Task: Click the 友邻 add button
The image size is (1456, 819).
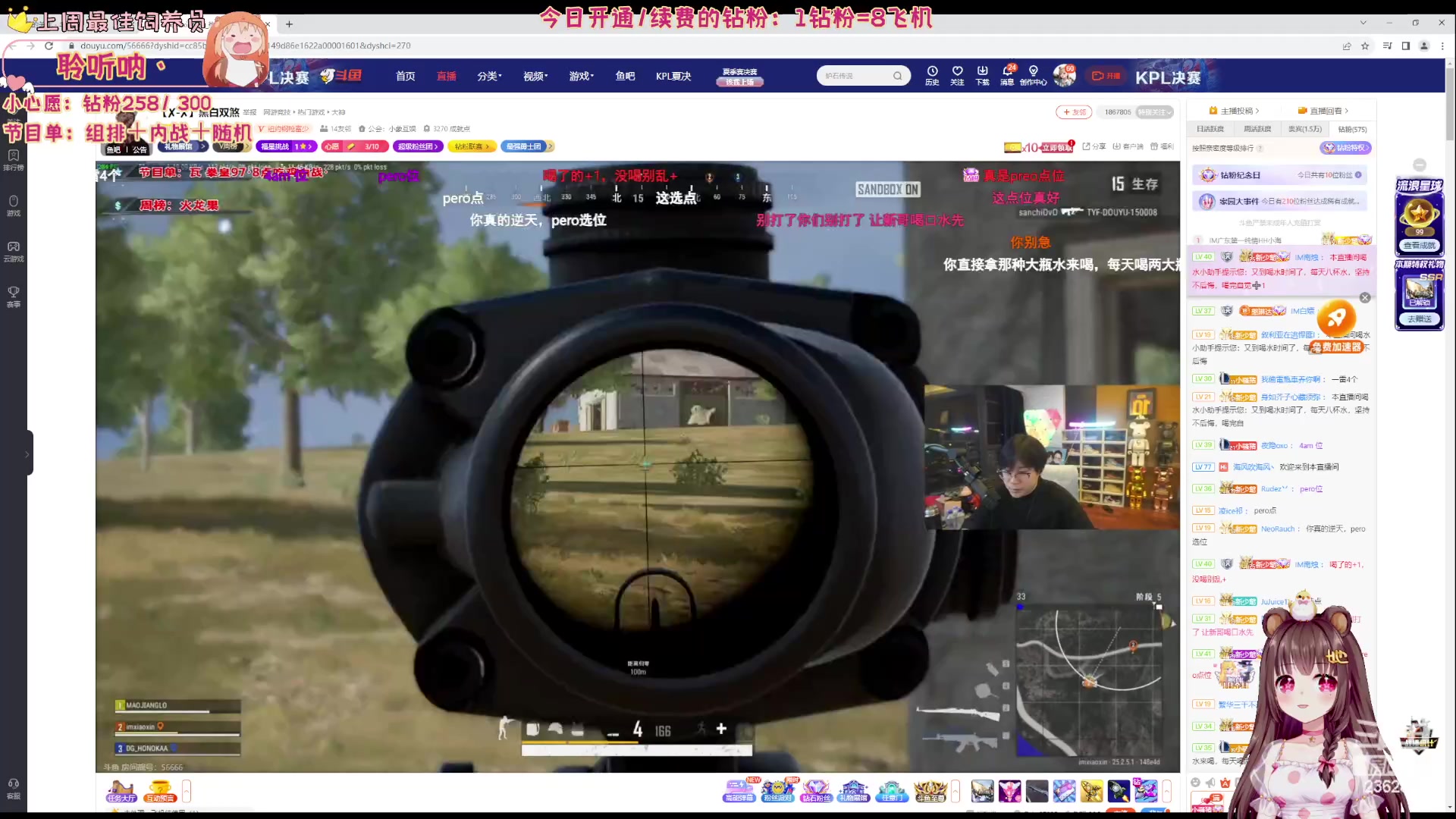Action: (x=1074, y=112)
